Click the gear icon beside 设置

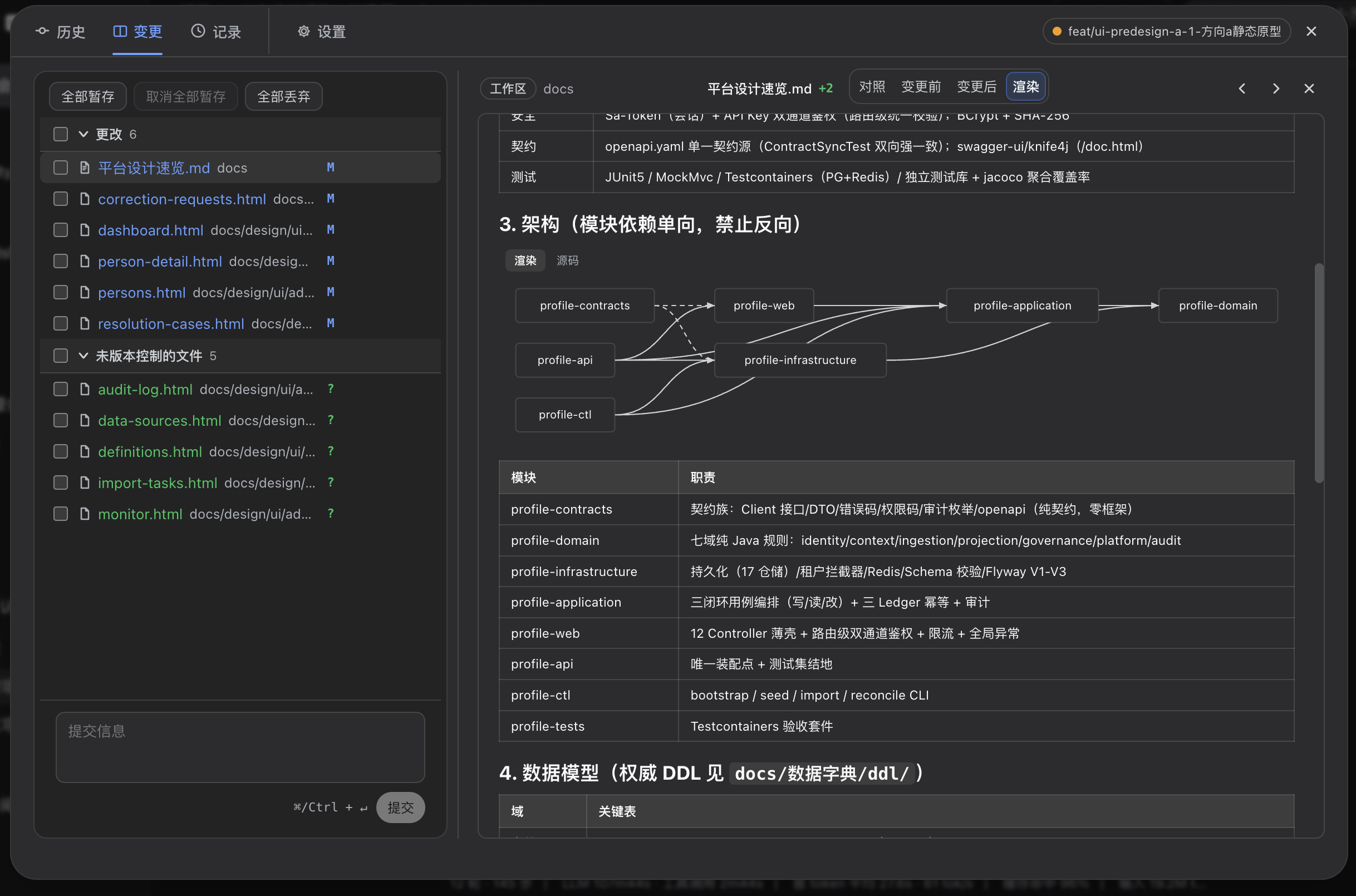pos(303,31)
